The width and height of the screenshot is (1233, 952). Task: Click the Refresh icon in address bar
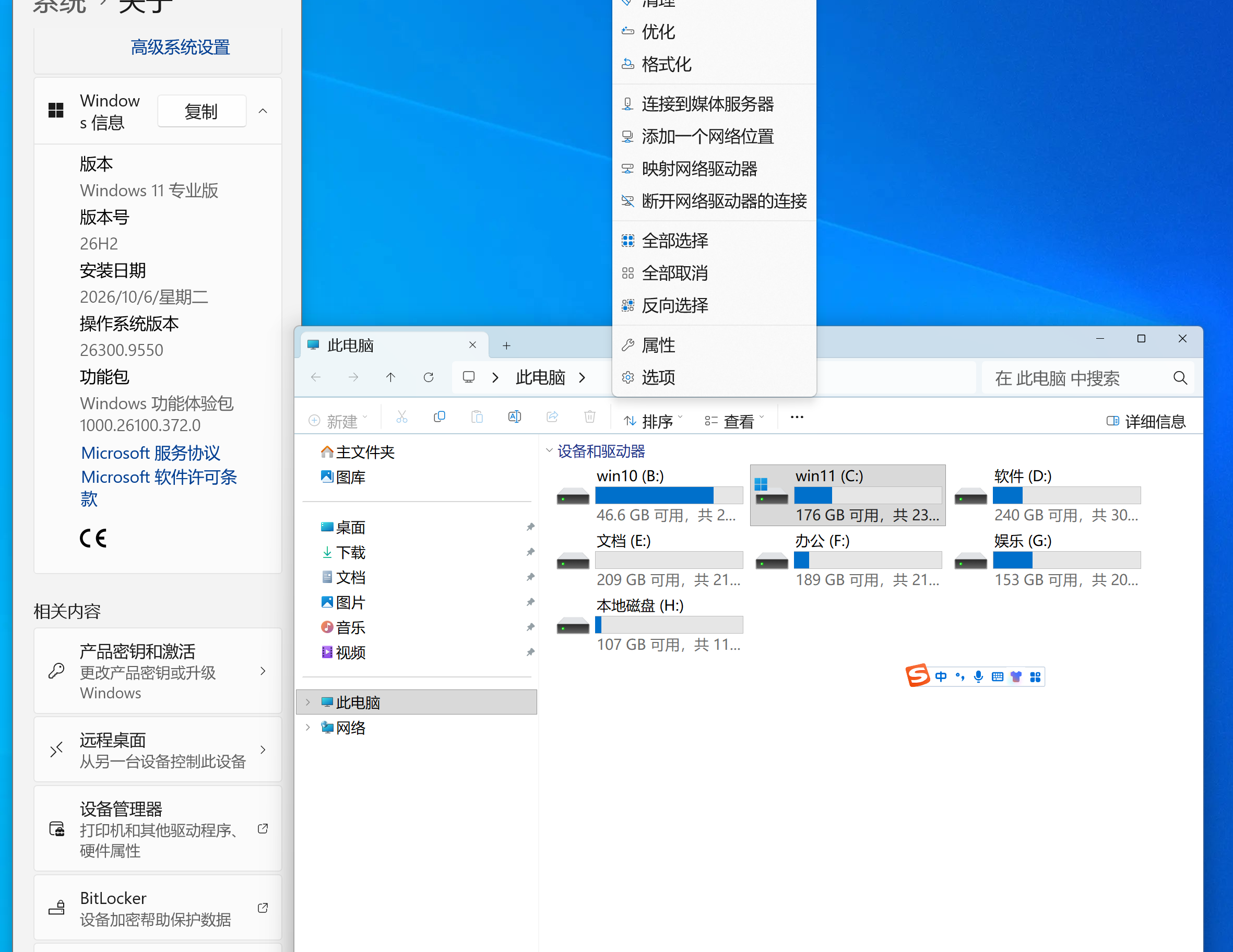point(429,377)
